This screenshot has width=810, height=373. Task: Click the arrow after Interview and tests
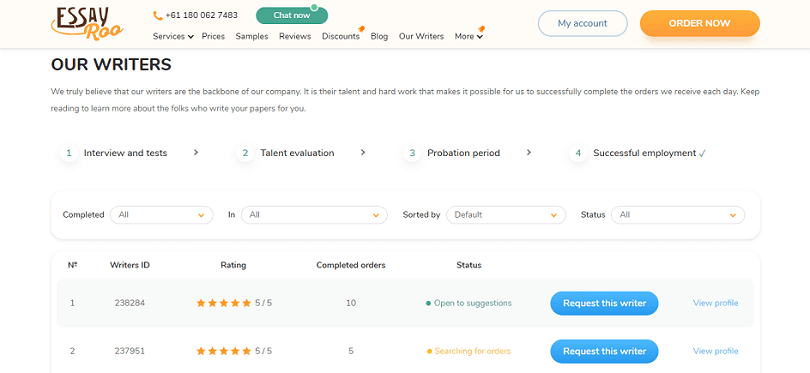pyautogui.click(x=196, y=152)
